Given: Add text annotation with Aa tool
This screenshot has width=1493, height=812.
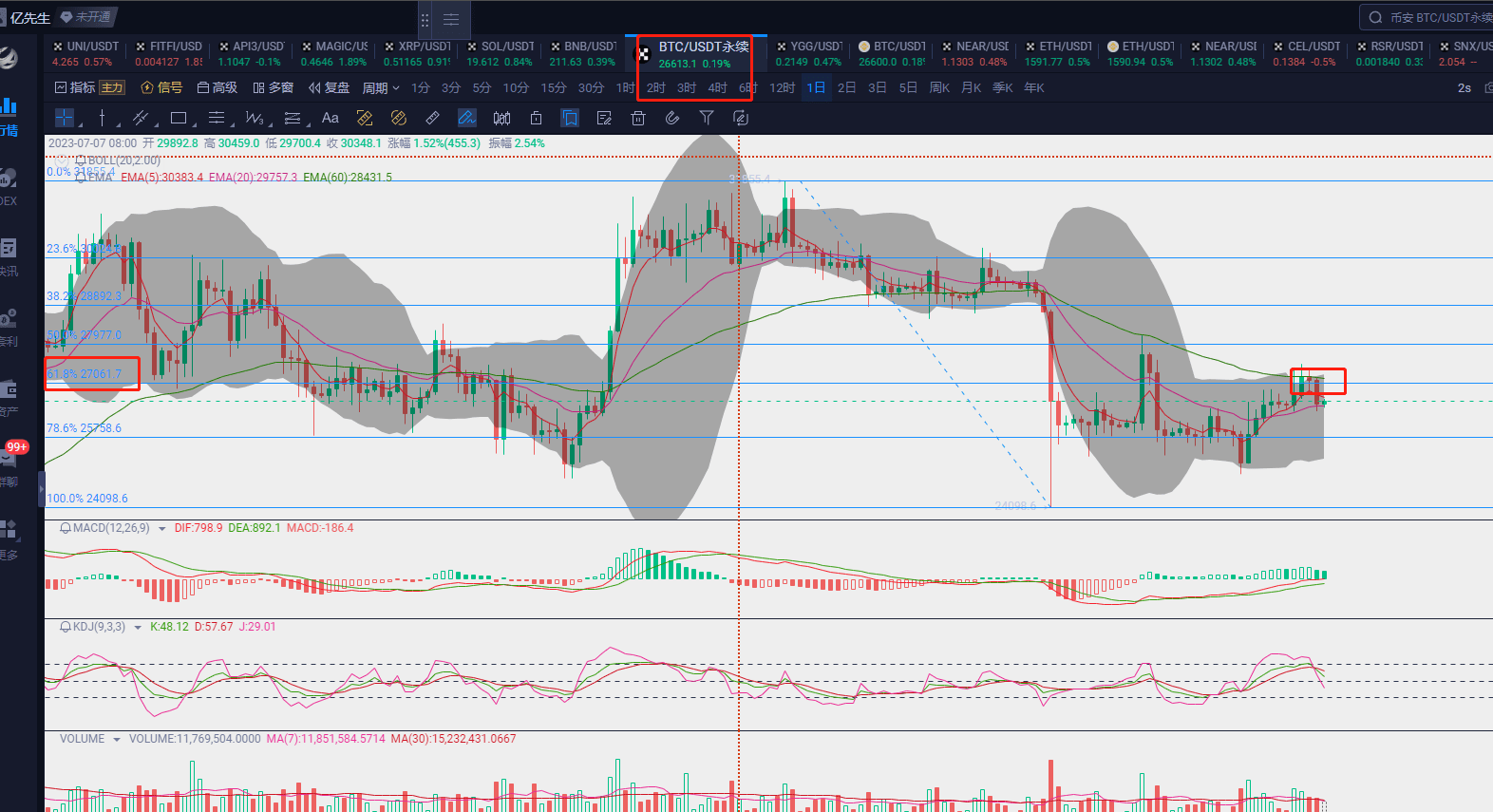Looking at the screenshot, I should coord(331,118).
